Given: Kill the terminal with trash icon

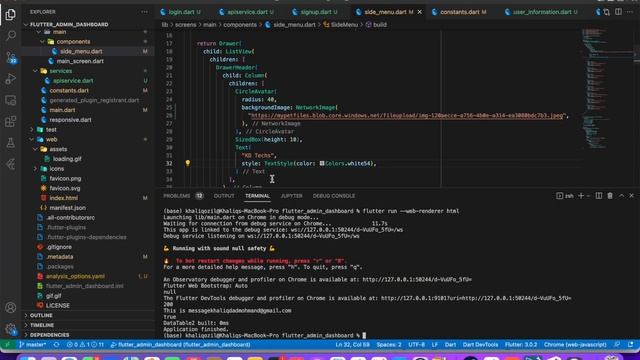Looking at the screenshot, I should coord(610,196).
